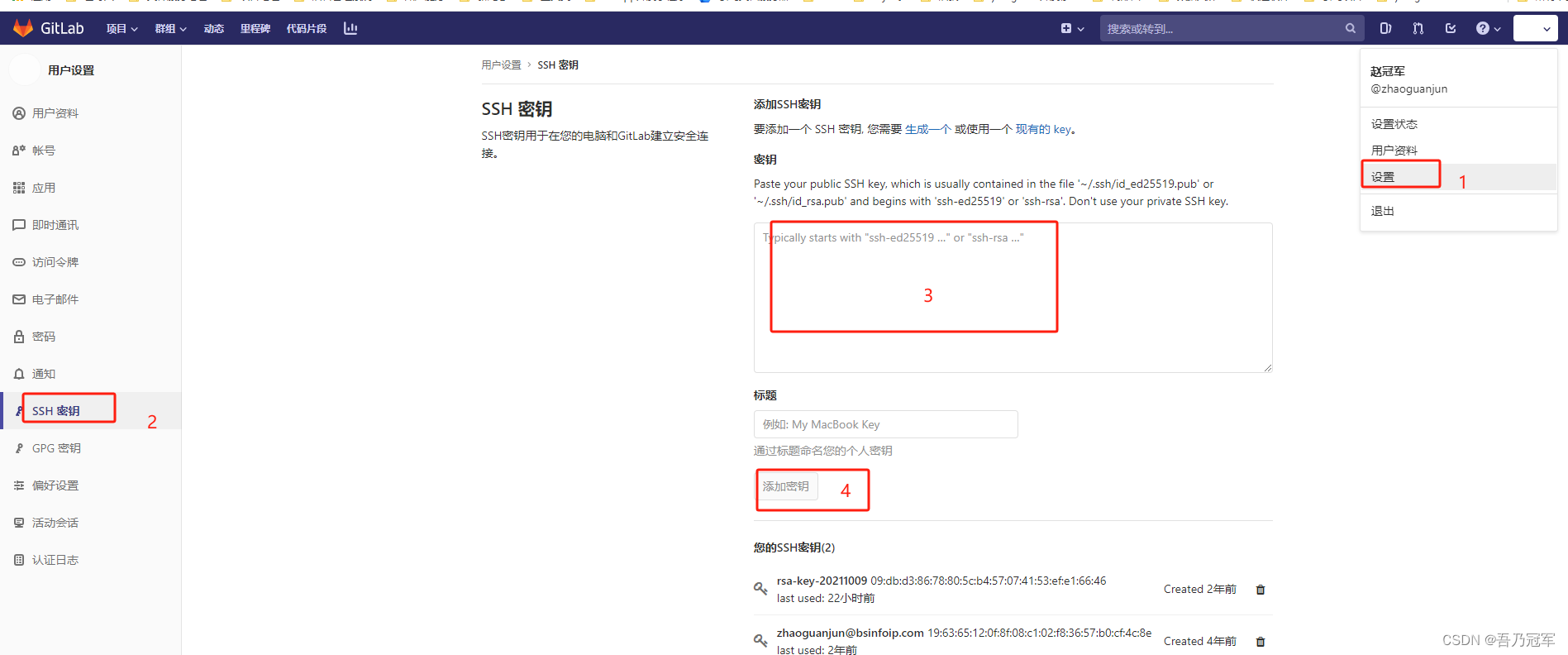Click the 访问令牌 token icon
This screenshot has width=1568, height=655.
pos(19,262)
